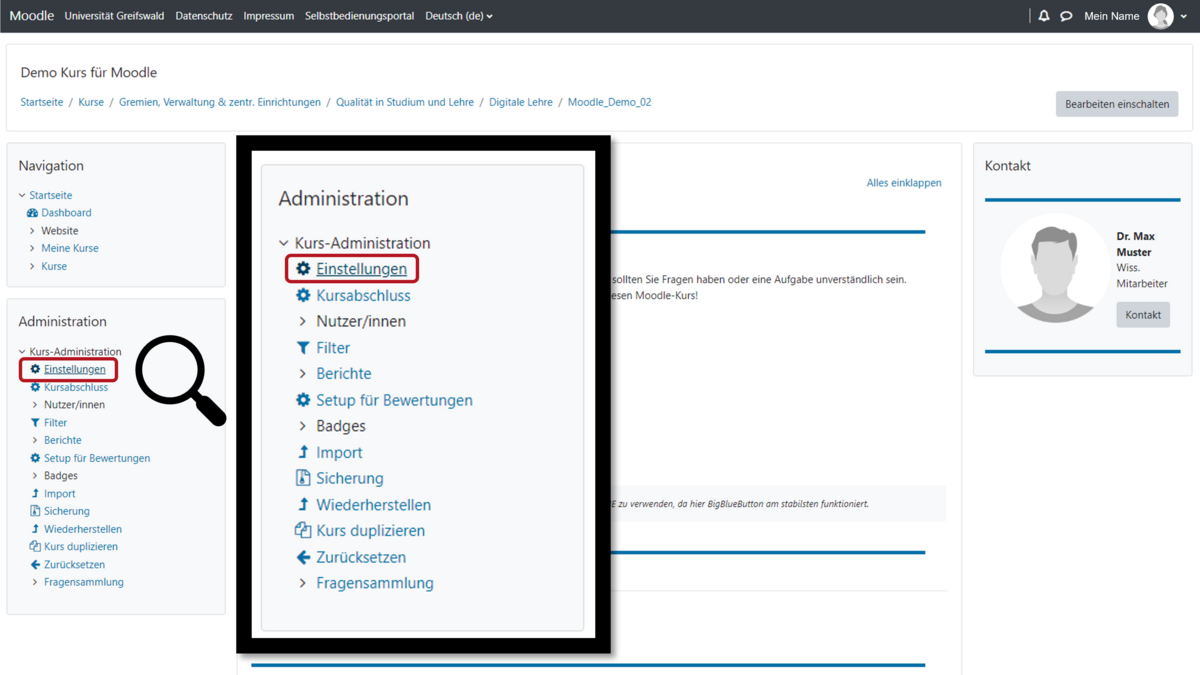1200x675 pixels.
Task: Open the messages chat bubble icon
Action: coord(1064,16)
